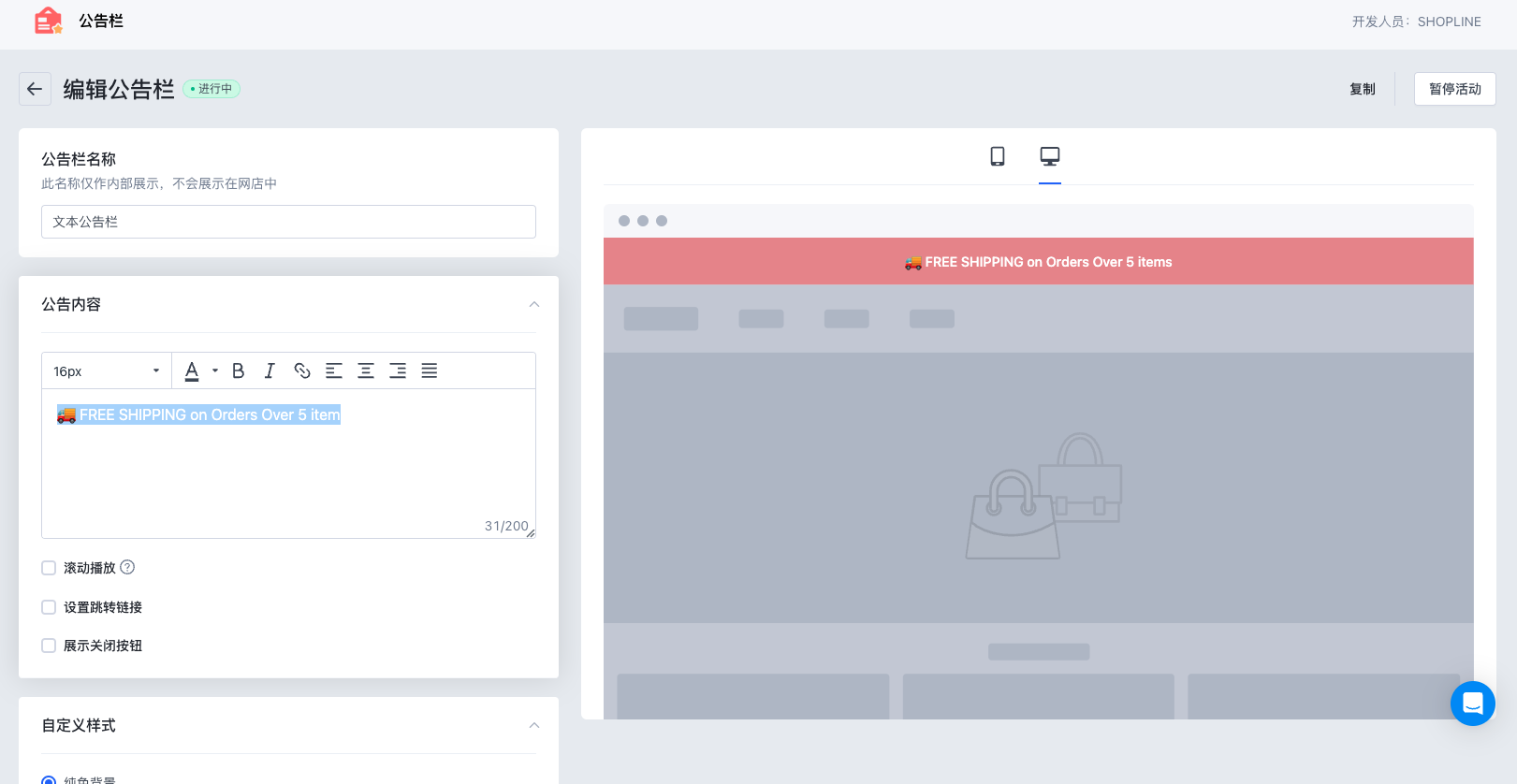Viewport: 1517px width, 784px height.
Task: Click the 复制 button
Action: pyautogui.click(x=1362, y=89)
